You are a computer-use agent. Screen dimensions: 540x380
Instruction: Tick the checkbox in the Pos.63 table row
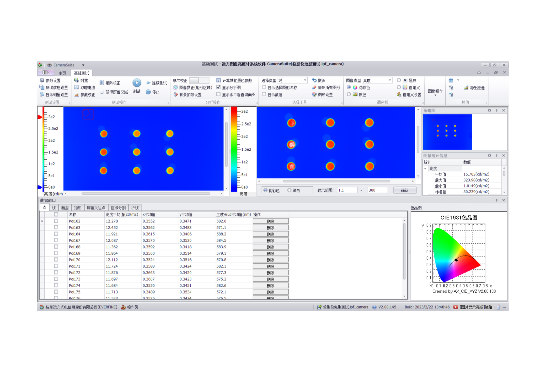pos(56,227)
